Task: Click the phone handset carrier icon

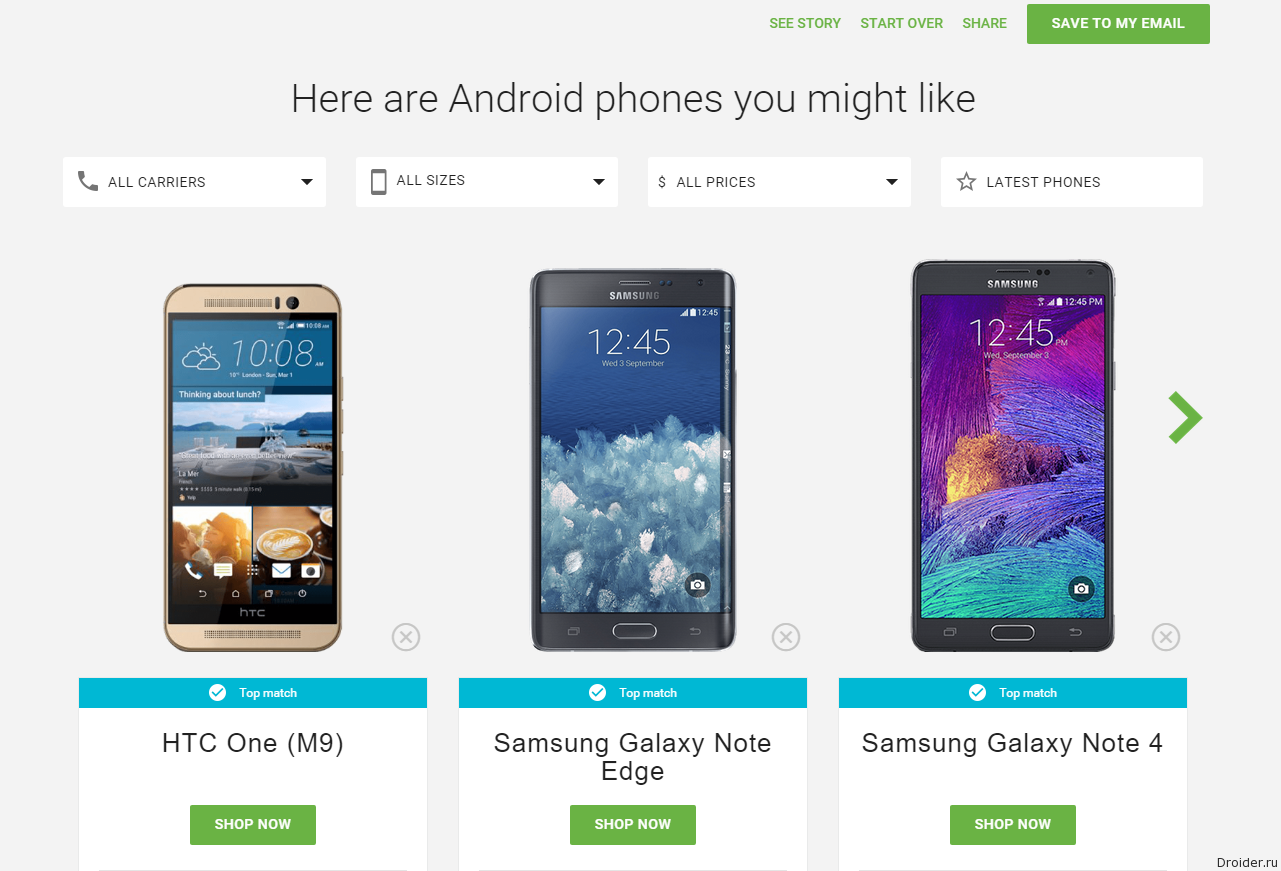Action: click(x=88, y=181)
